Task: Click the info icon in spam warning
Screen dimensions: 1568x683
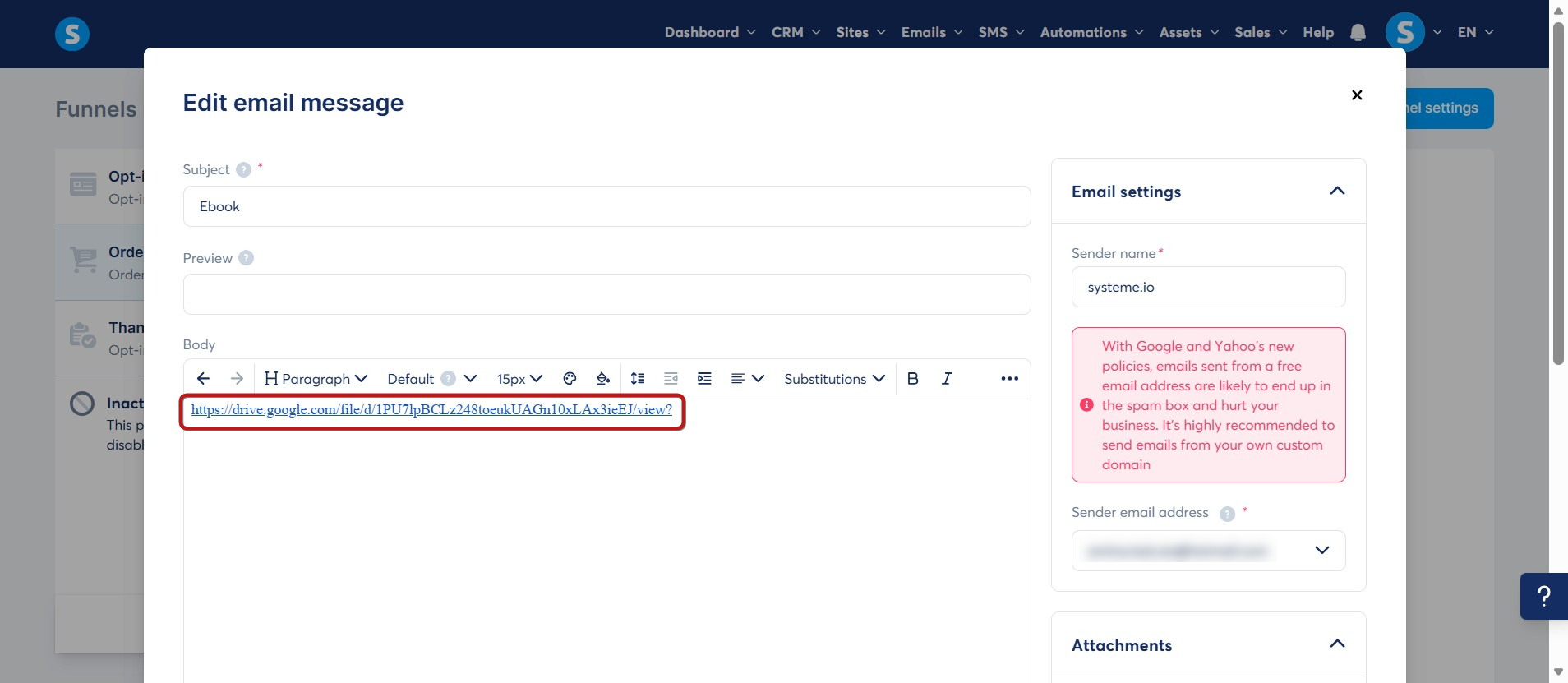Action: point(1086,405)
